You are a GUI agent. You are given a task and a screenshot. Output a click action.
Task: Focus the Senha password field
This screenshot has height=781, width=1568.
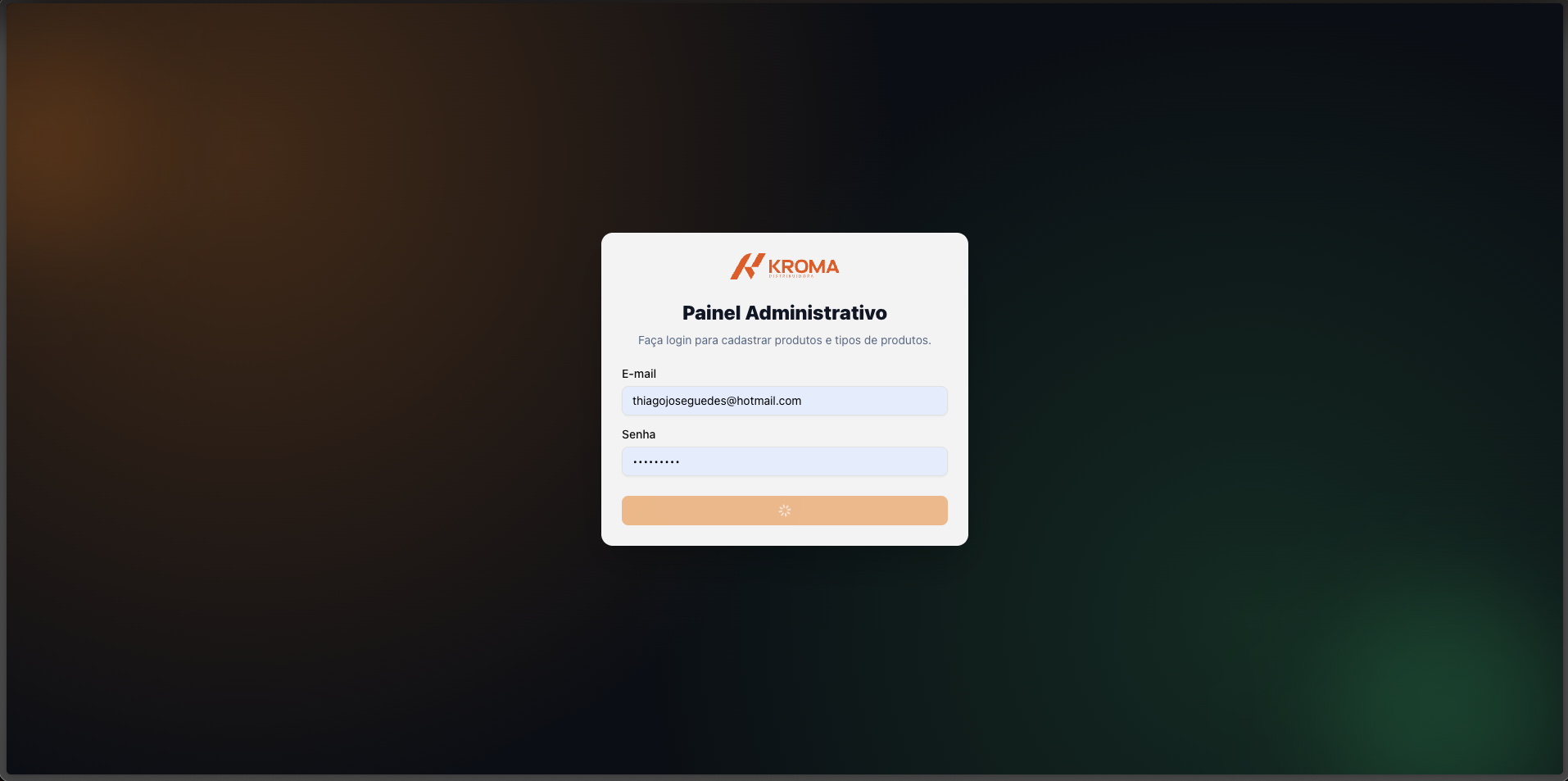tap(785, 461)
